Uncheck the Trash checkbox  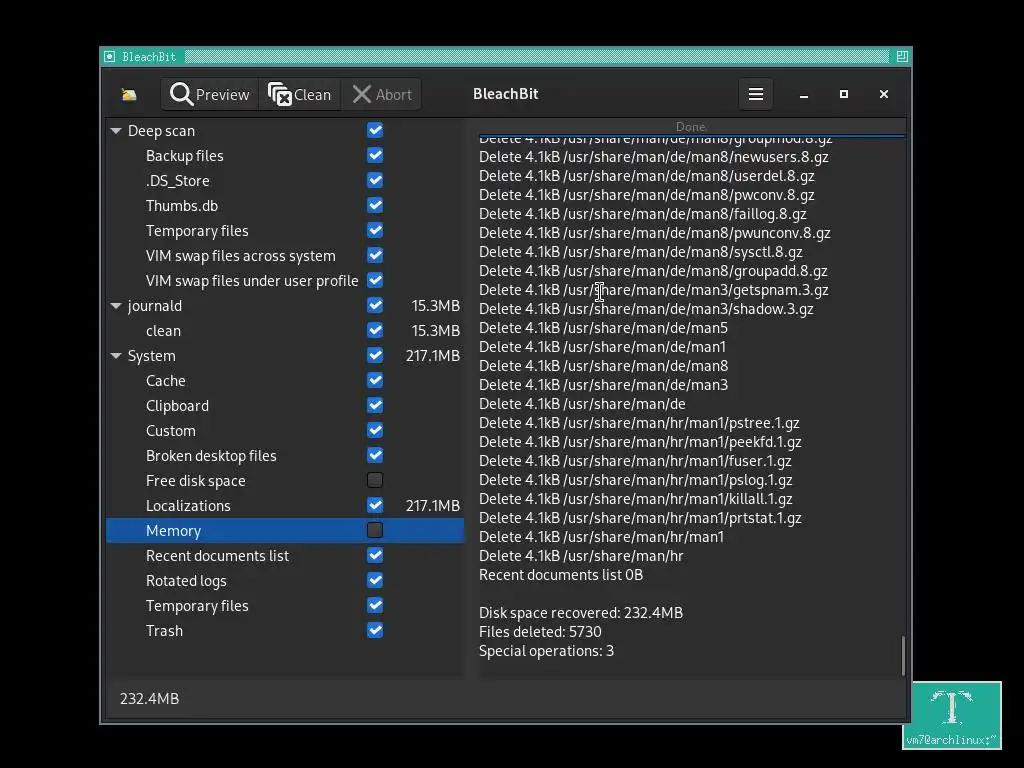tap(375, 630)
